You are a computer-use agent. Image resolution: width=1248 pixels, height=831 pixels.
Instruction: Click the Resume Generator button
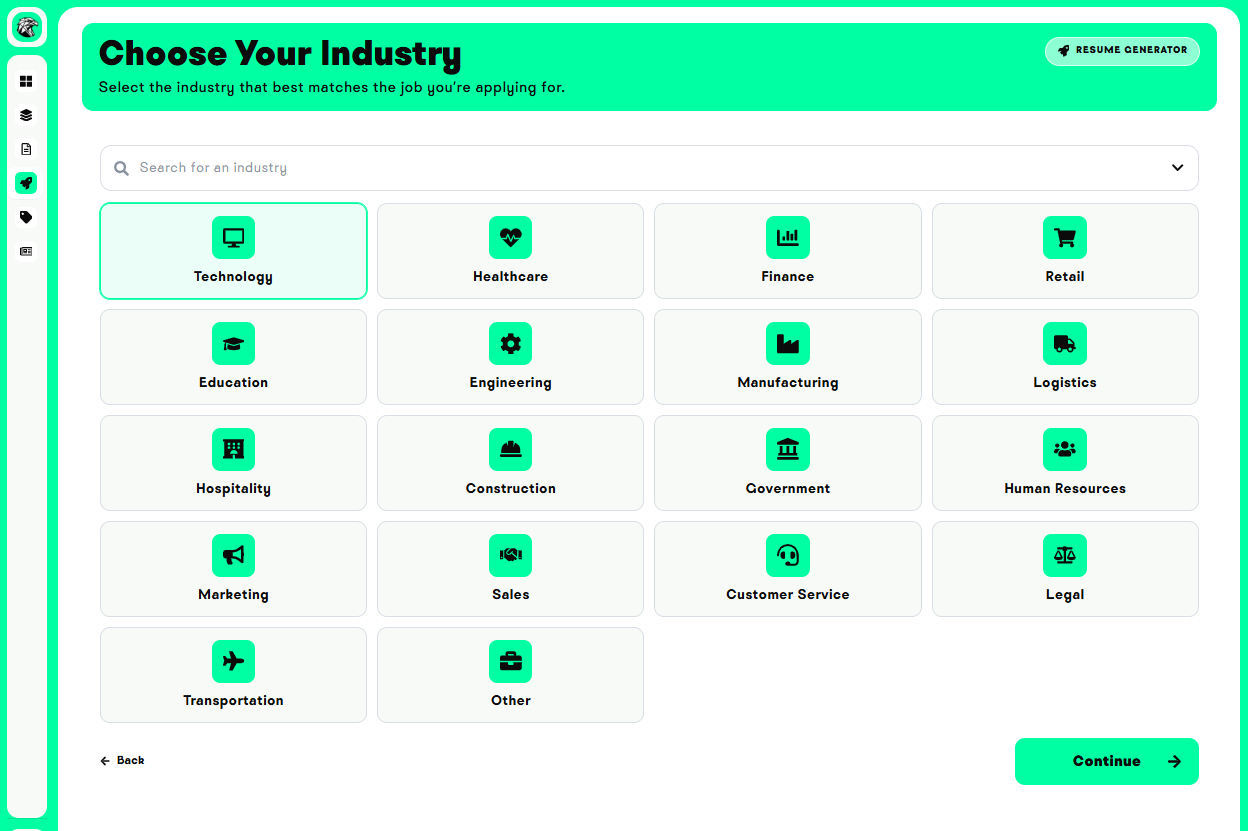(1122, 51)
